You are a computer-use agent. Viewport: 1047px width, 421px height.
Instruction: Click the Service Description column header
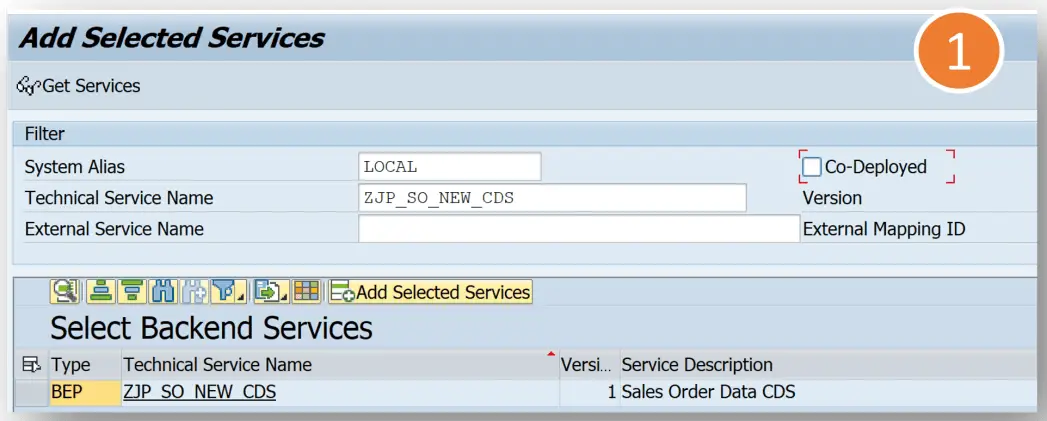coord(696,365)
